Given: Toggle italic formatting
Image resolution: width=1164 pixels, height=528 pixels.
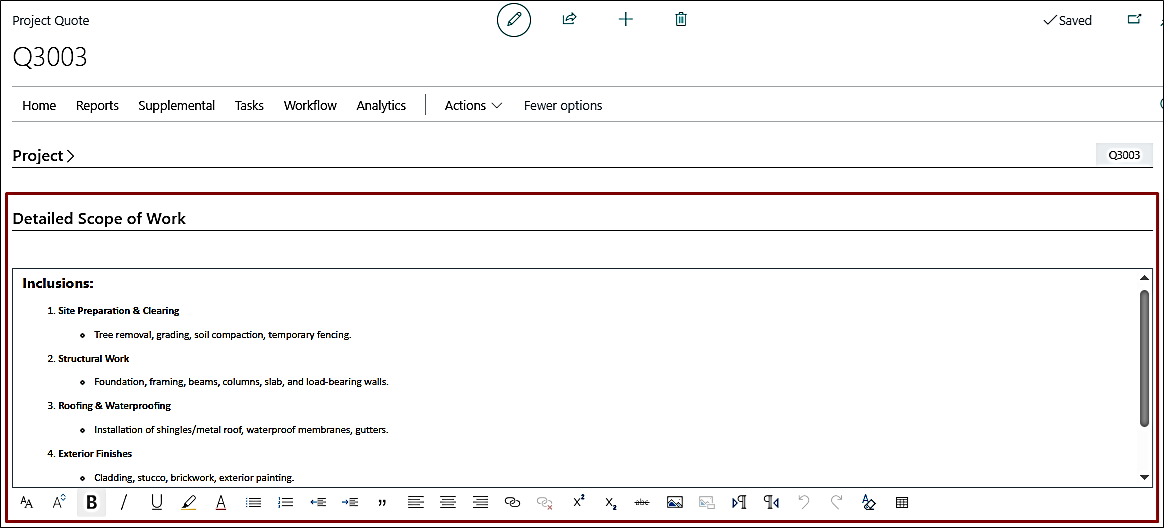Looking at the screenshot, I should coord(124,502).
